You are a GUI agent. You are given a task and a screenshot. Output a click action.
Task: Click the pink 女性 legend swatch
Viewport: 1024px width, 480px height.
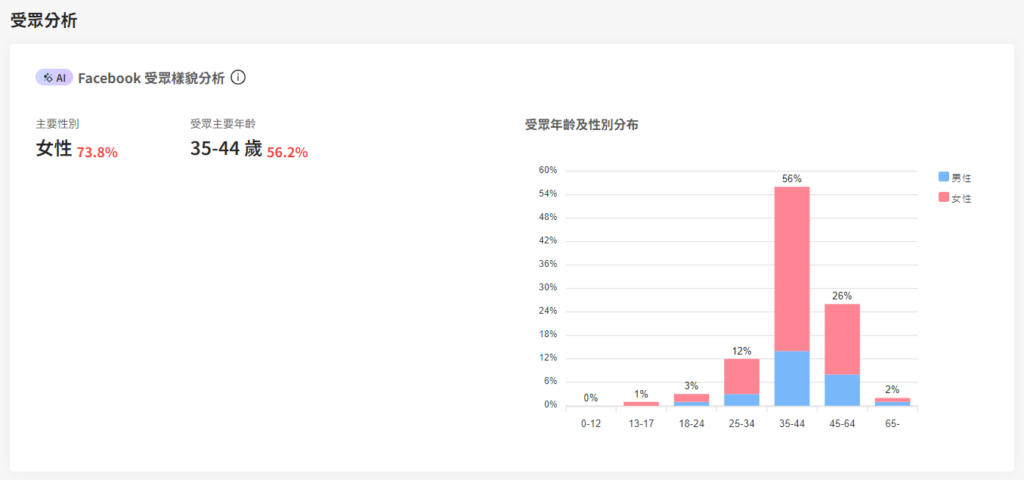point(943,198)
